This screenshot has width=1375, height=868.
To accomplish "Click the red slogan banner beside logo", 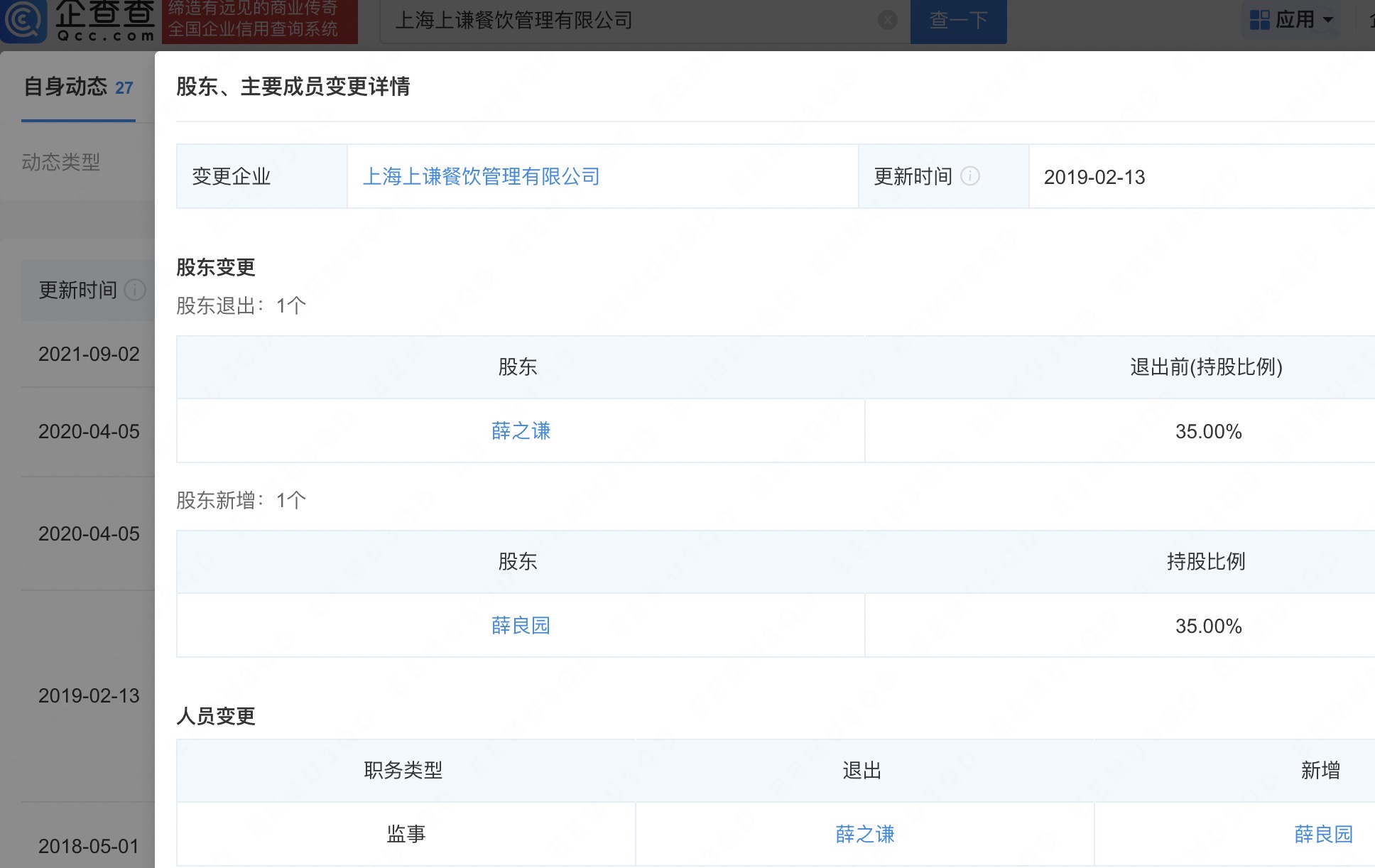I will click(x=260, y=20).
